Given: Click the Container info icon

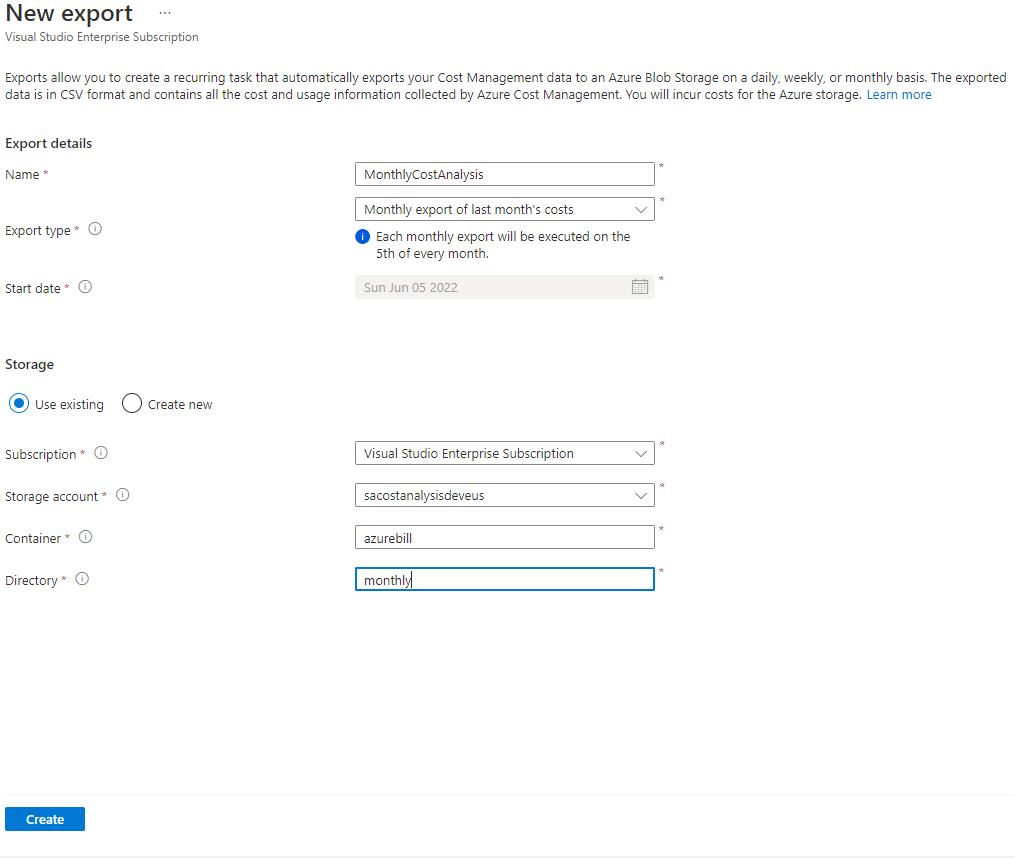Looking at the screenshot, I should (x=85, y=537).
